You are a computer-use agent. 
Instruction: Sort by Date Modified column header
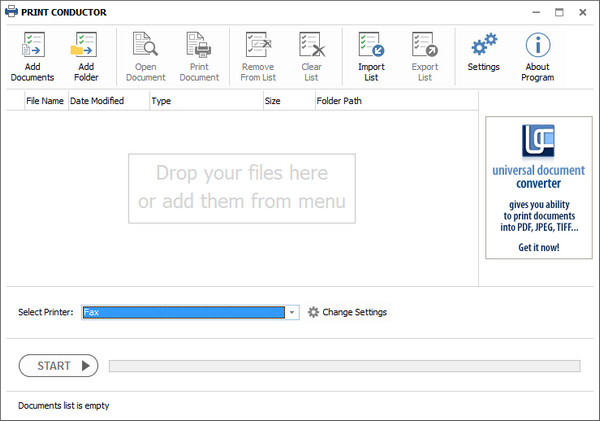tap(96, 101)
